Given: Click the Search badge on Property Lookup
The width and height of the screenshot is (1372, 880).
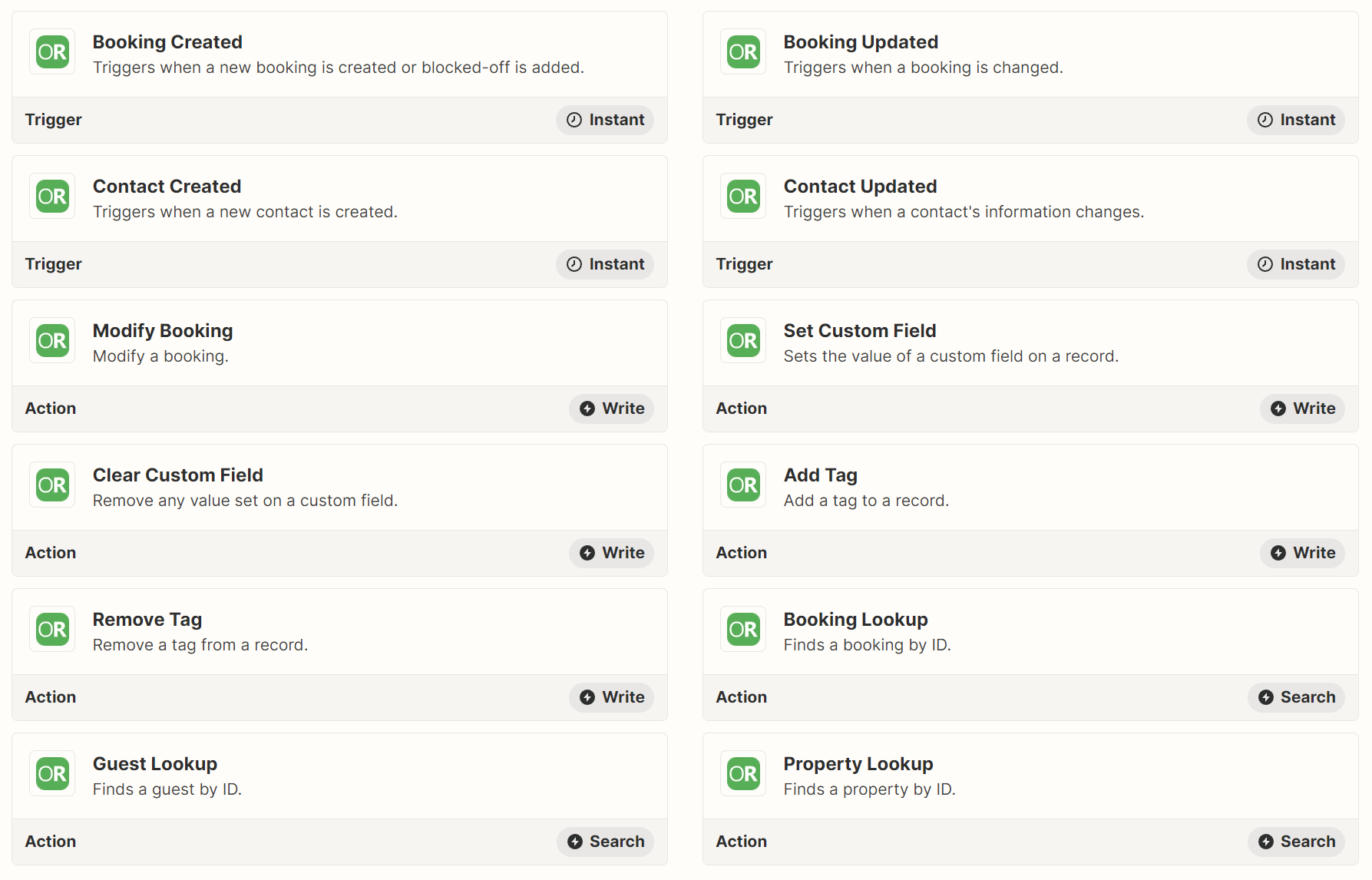Looking at the screenshot, I should click(1296, 842).
